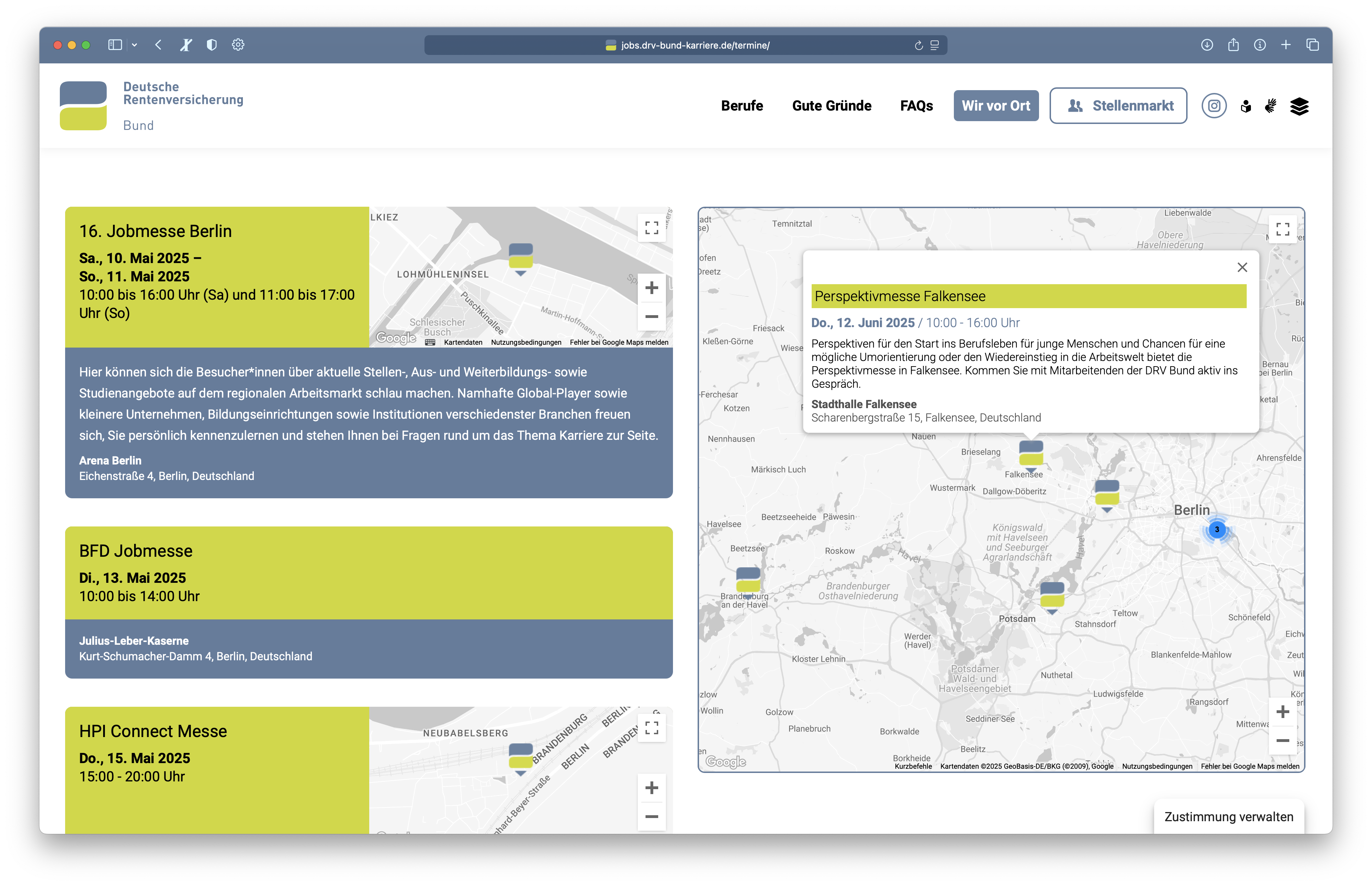Screen dimensions: 1372x886
Task: Open Nutzungsbedingungen on Jobmesse Berlin map
Action: 525,342
